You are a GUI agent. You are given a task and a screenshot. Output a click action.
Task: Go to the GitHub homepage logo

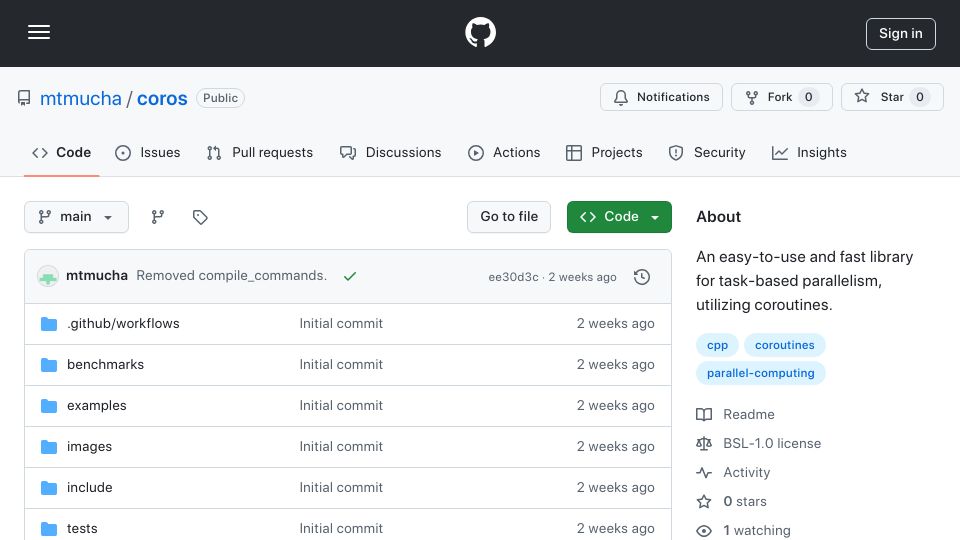tap(480, 32)
